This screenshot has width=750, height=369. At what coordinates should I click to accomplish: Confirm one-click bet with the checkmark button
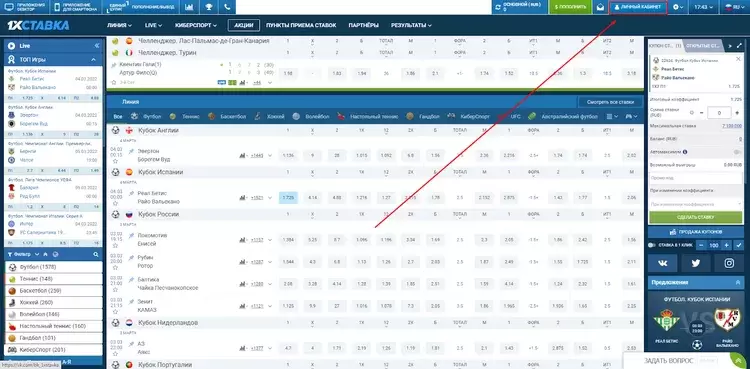pyautogui.click(x=739, y=245)
